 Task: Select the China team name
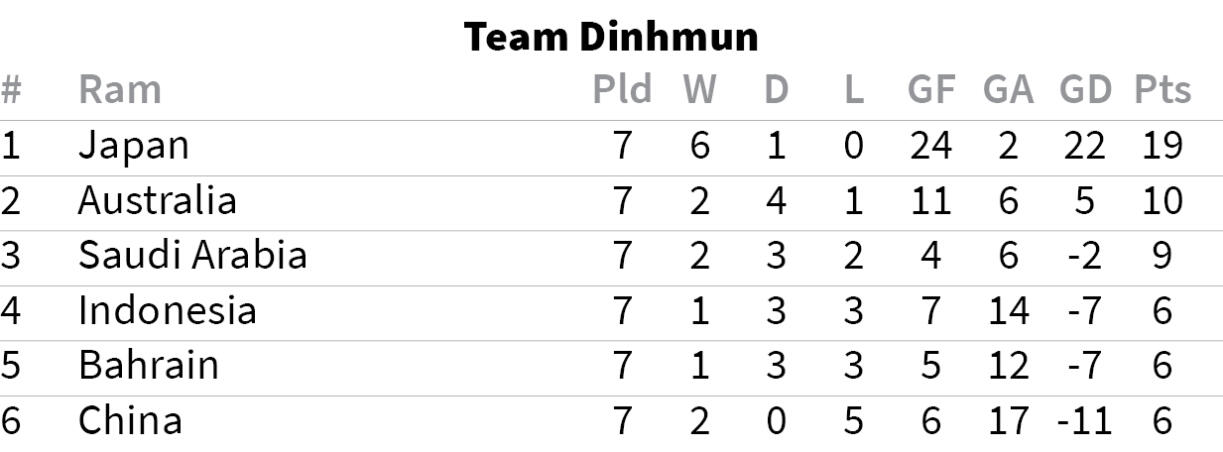[130, 420]
